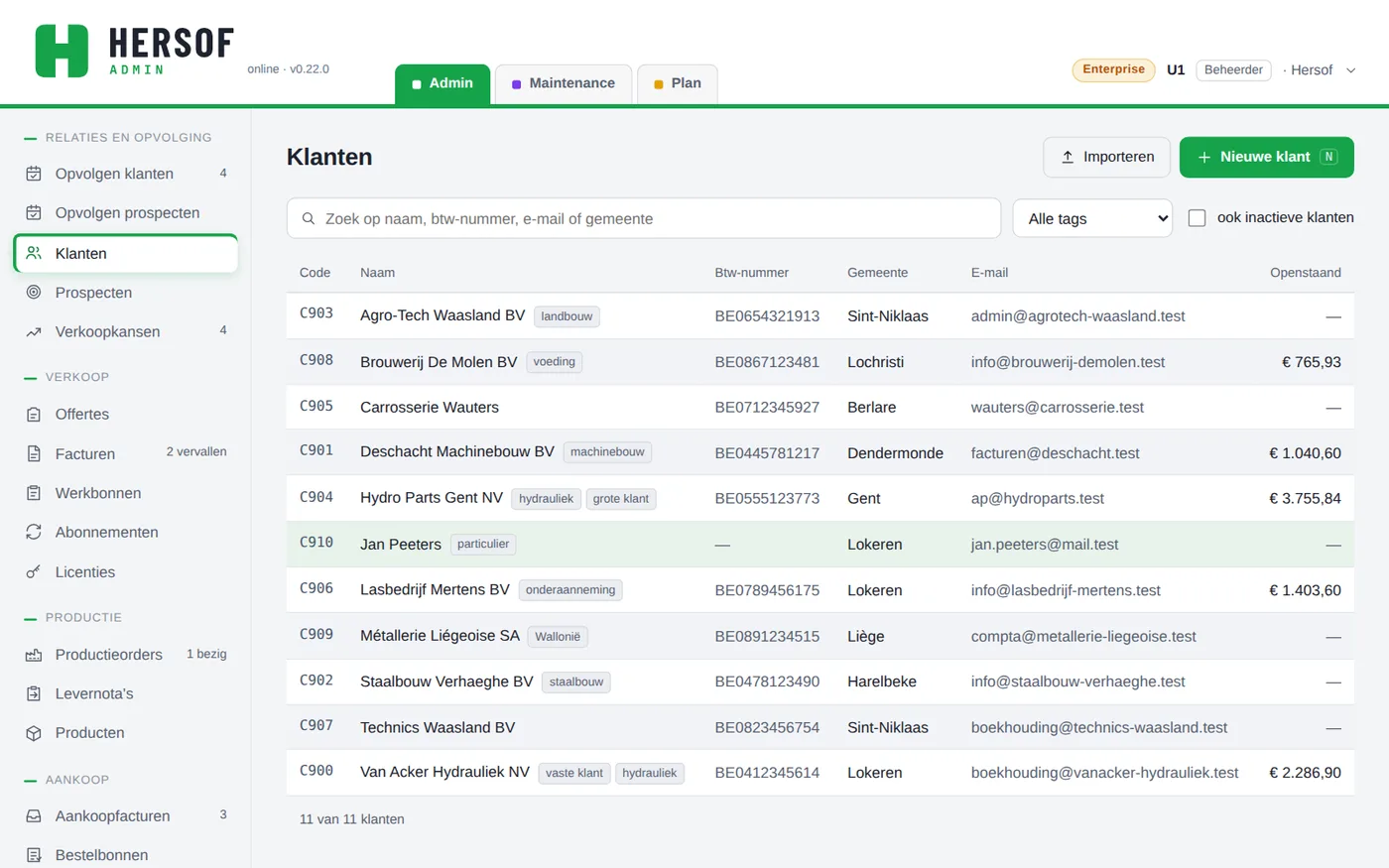Switch to the Plan tab
Image resolution: width=1389 pixels, height=868 pixels.
point(678,83)
